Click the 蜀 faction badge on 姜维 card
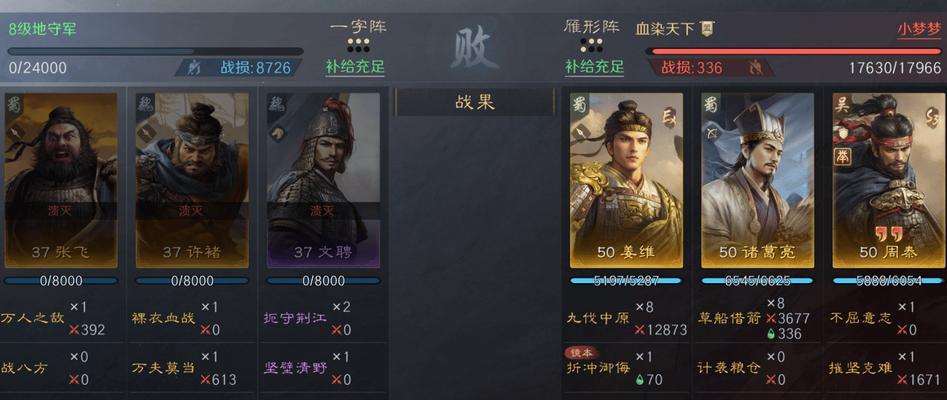The height and width of the screenshot is (400, 947). point(580,102)
